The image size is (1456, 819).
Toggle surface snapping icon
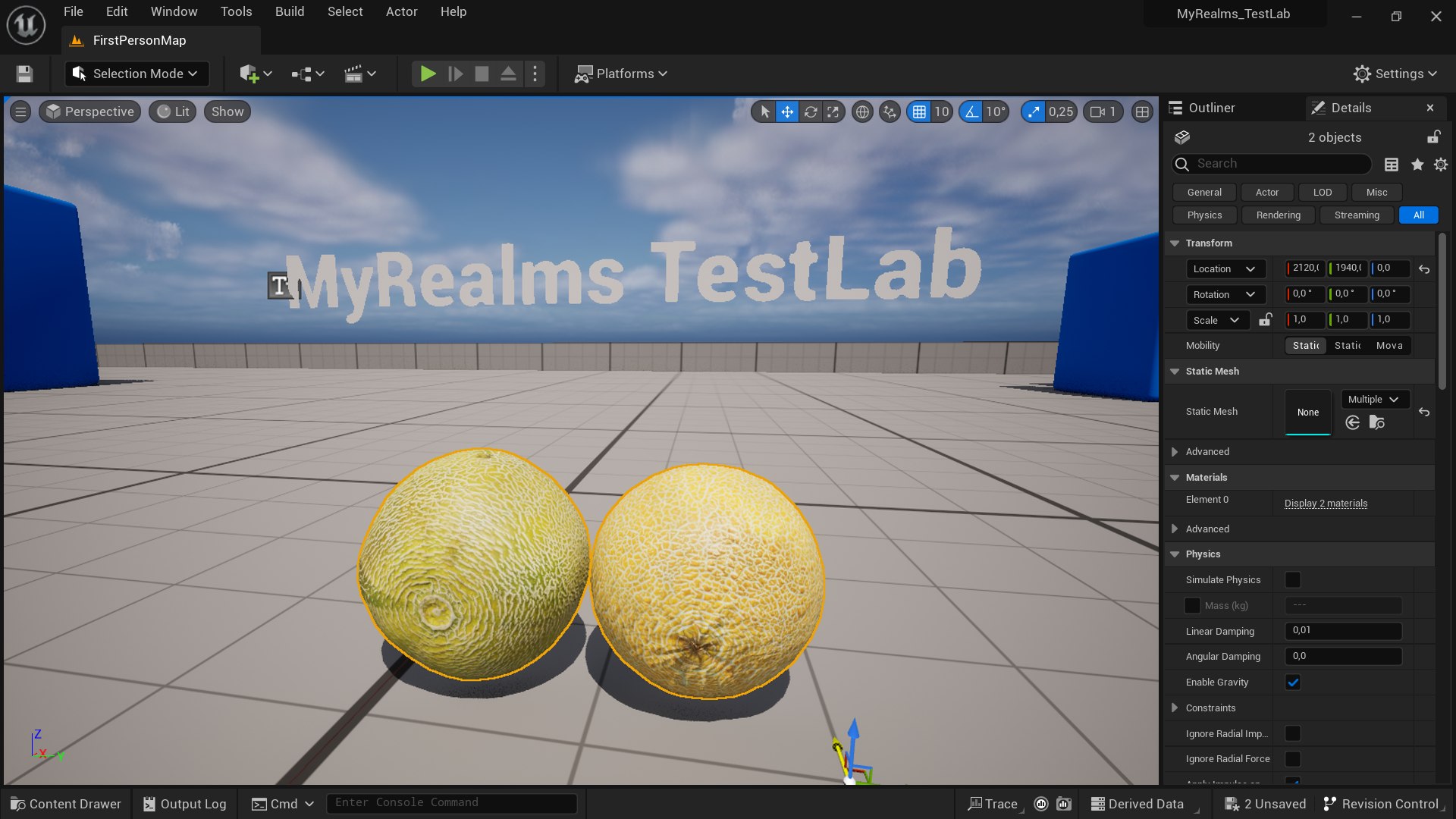point(890,111)
